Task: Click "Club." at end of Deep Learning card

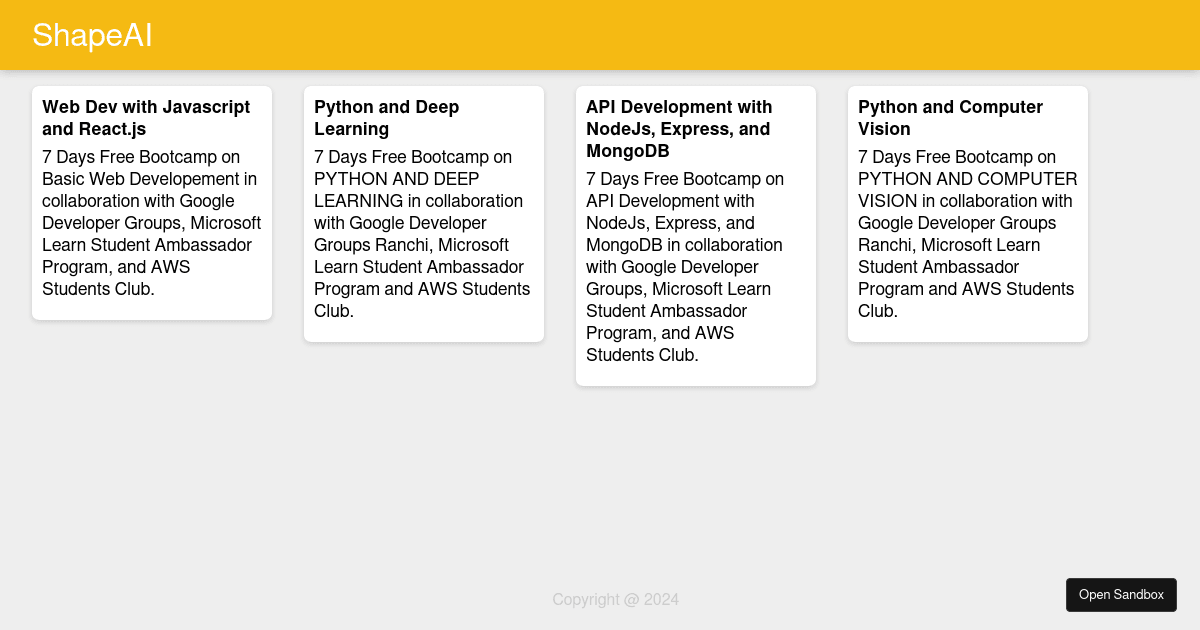Action: (334, 311)
